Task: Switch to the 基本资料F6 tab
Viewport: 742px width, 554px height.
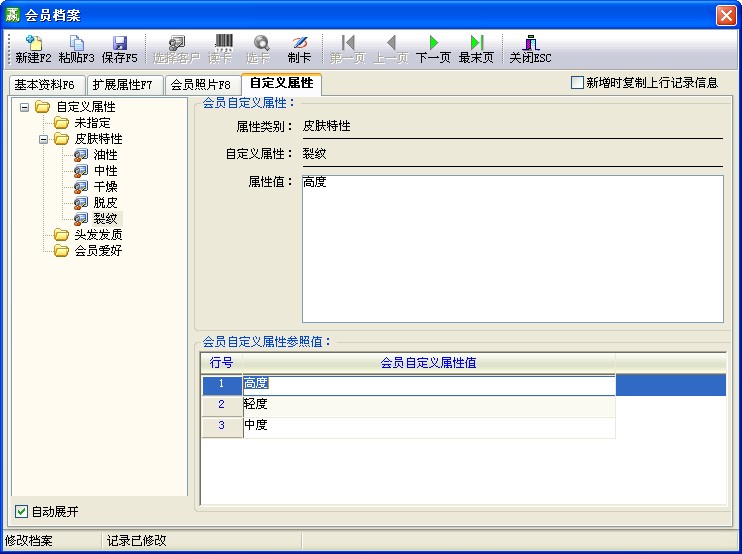Action: 44,85
